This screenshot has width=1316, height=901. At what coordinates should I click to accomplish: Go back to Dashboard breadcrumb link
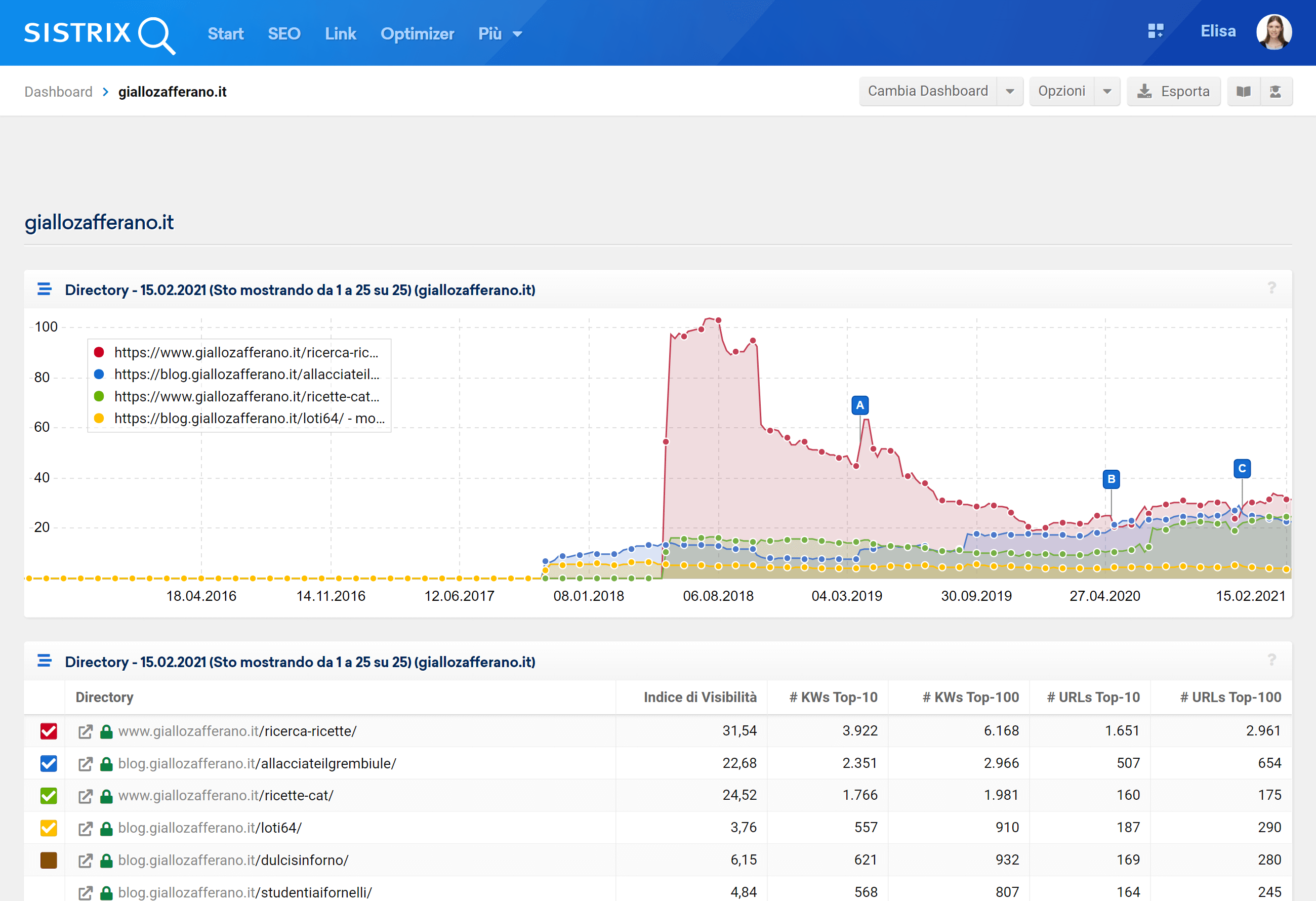click(58, 92)
